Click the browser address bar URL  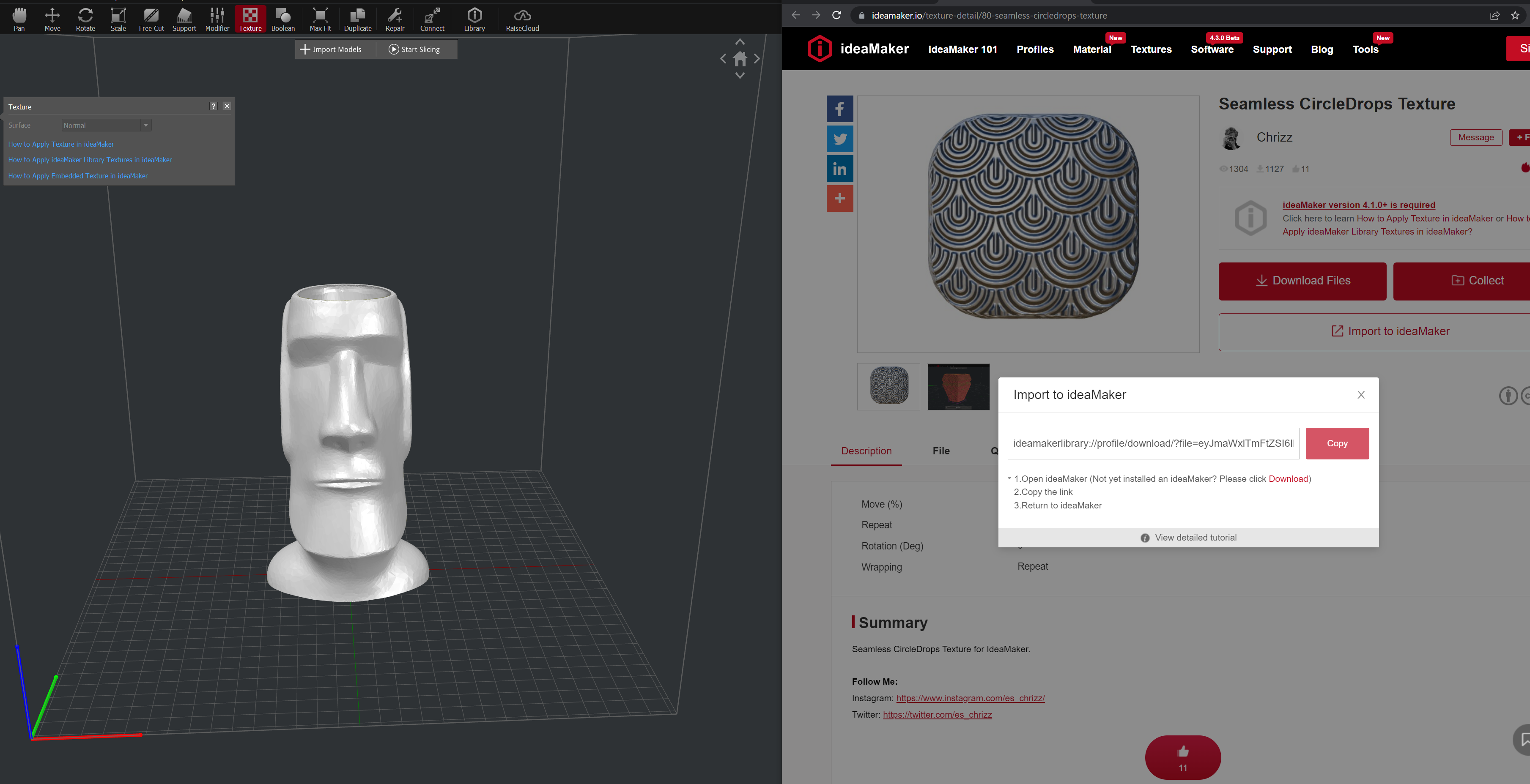(x=989, y=16)
